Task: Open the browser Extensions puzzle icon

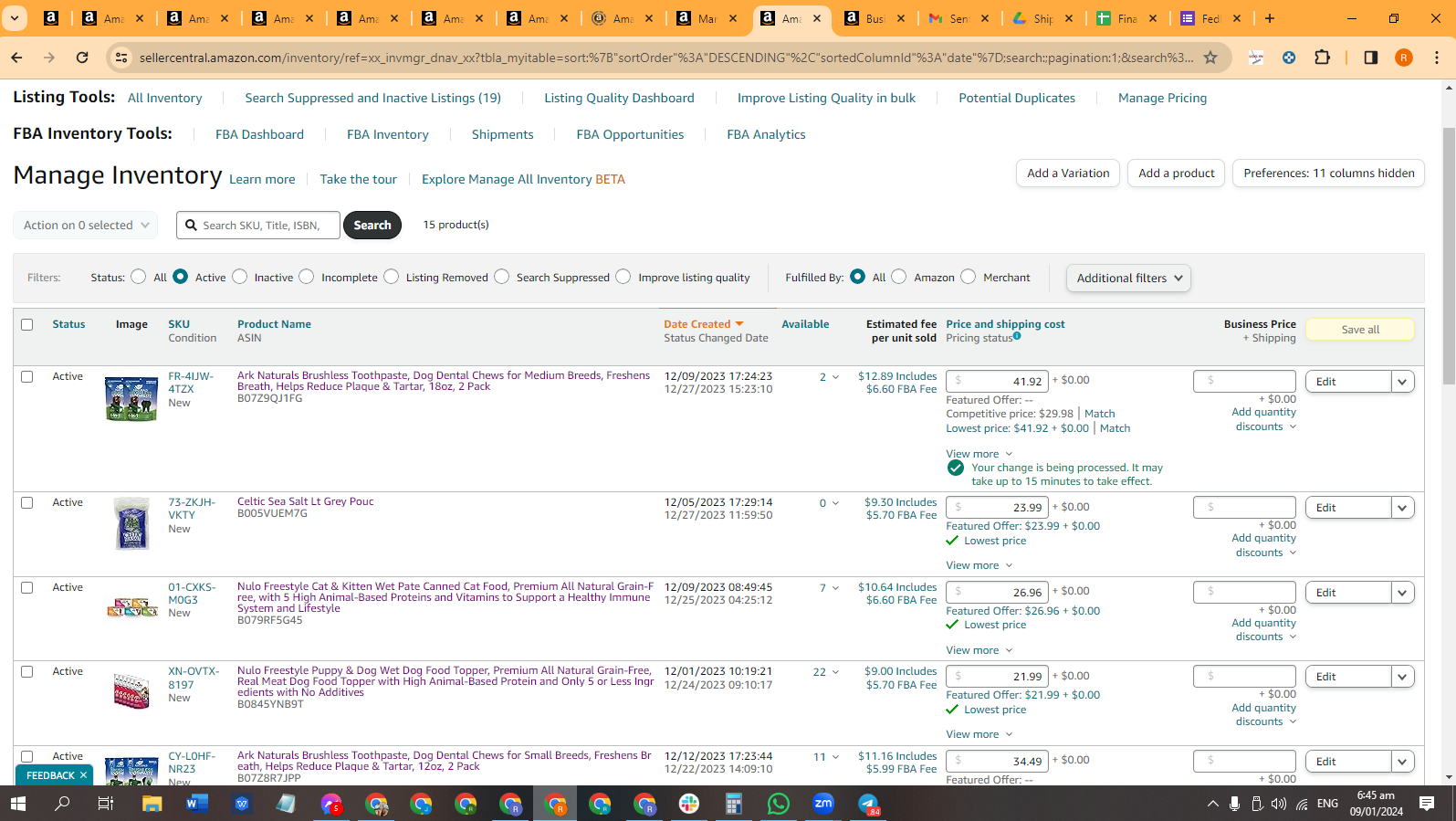Action: pyautogui.click(x=1322, y=58)
